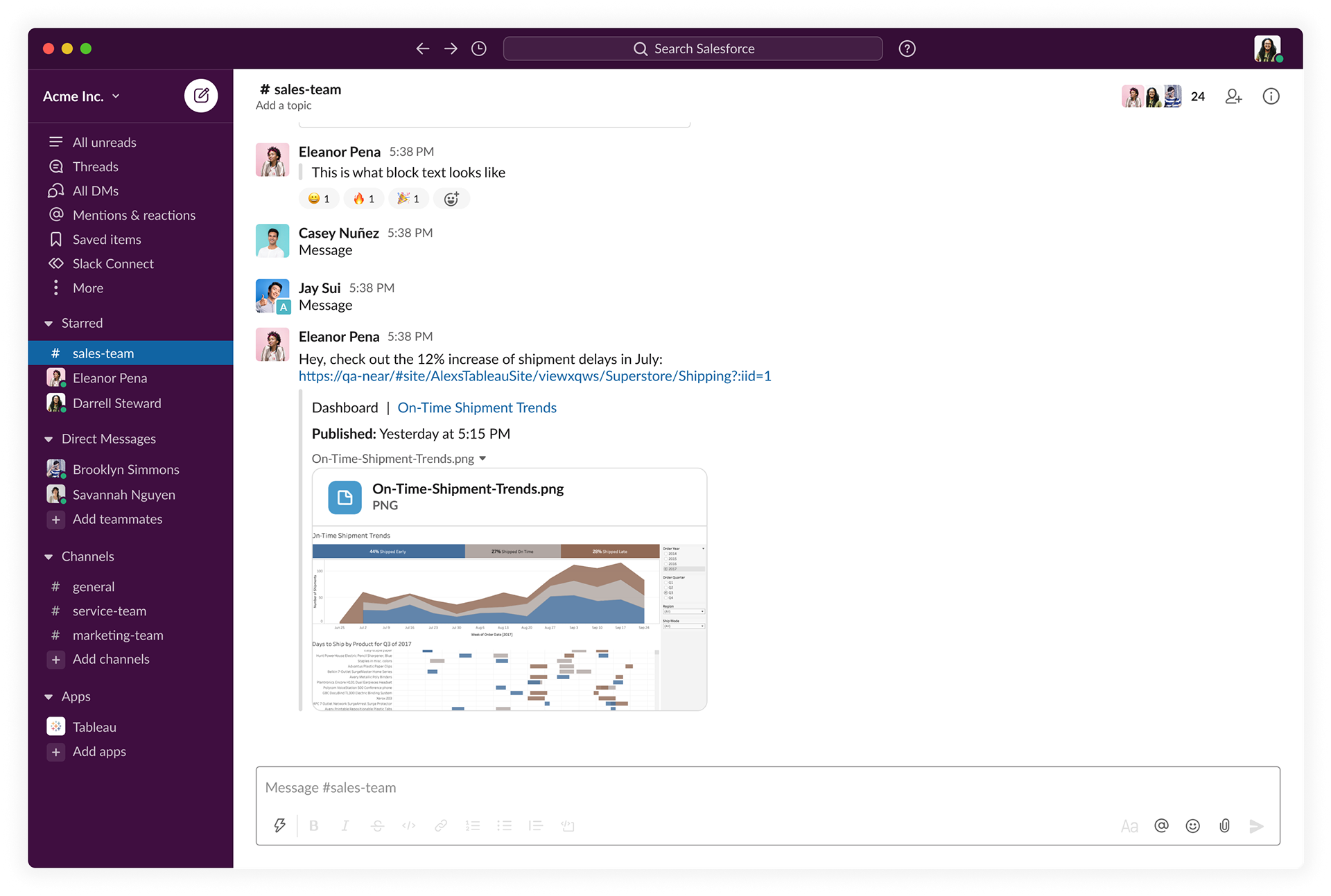The image size is (1331, 896).
Task: Toggle italic formatting in composer
Action: pyautogui.click(x=345, y=825)
